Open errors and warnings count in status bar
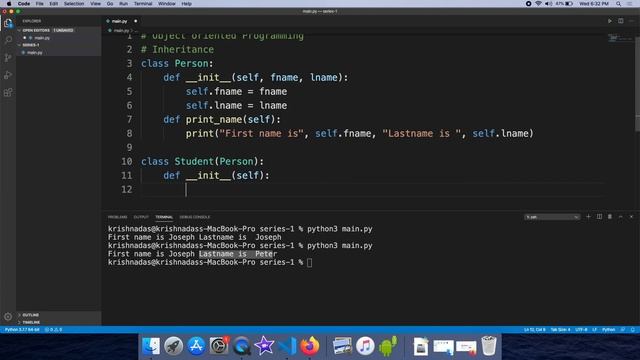The height and width of the screenshot is (360, 640). click(53, 329)
